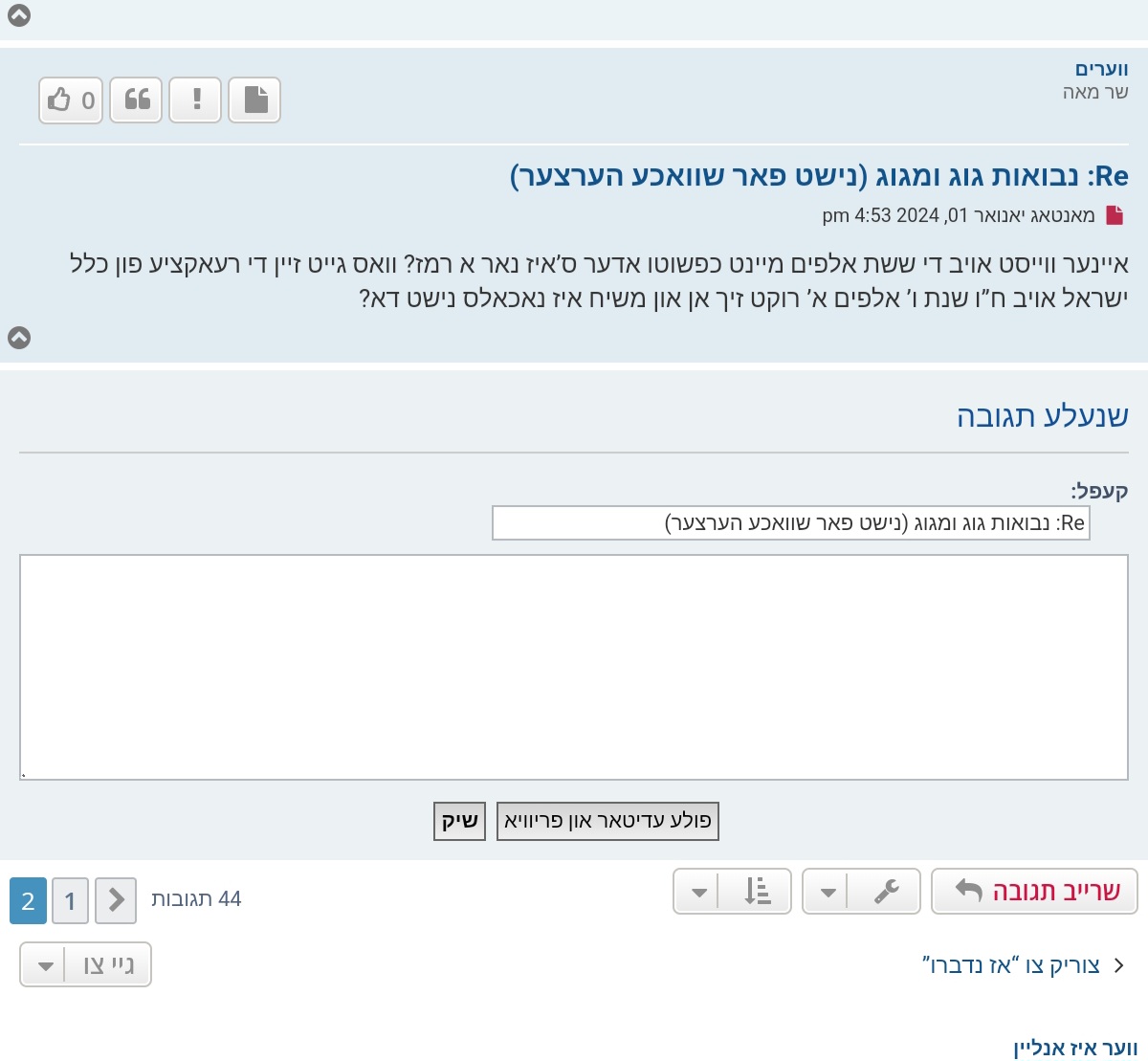Click inside the quick reply message textarea
The image size is (1148, 1061).
coord(574,667)
